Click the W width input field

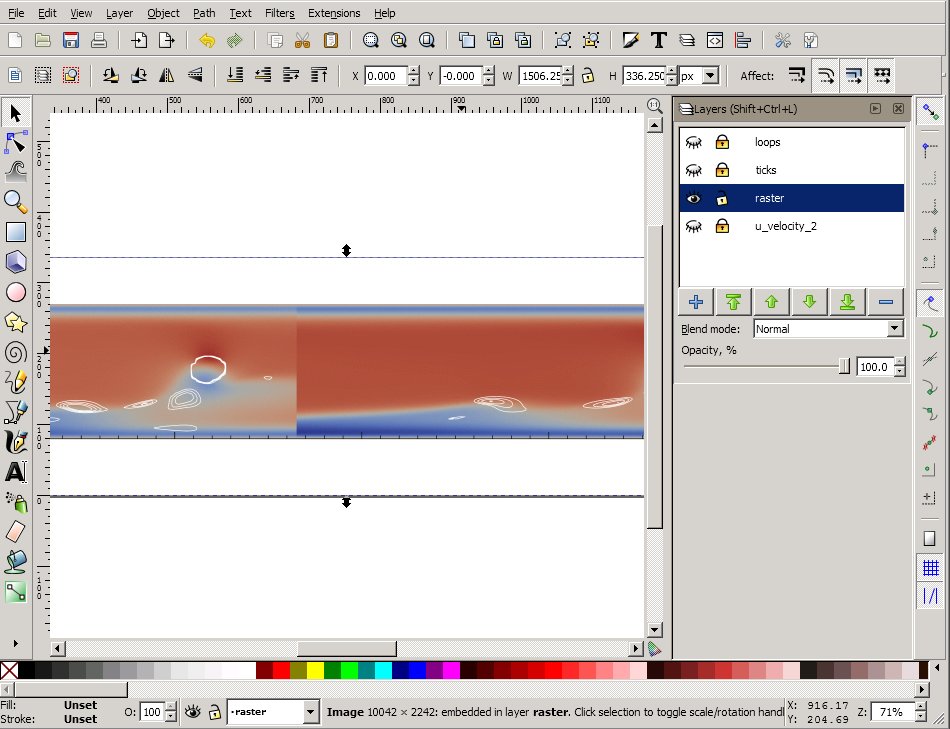click(539, 76)
